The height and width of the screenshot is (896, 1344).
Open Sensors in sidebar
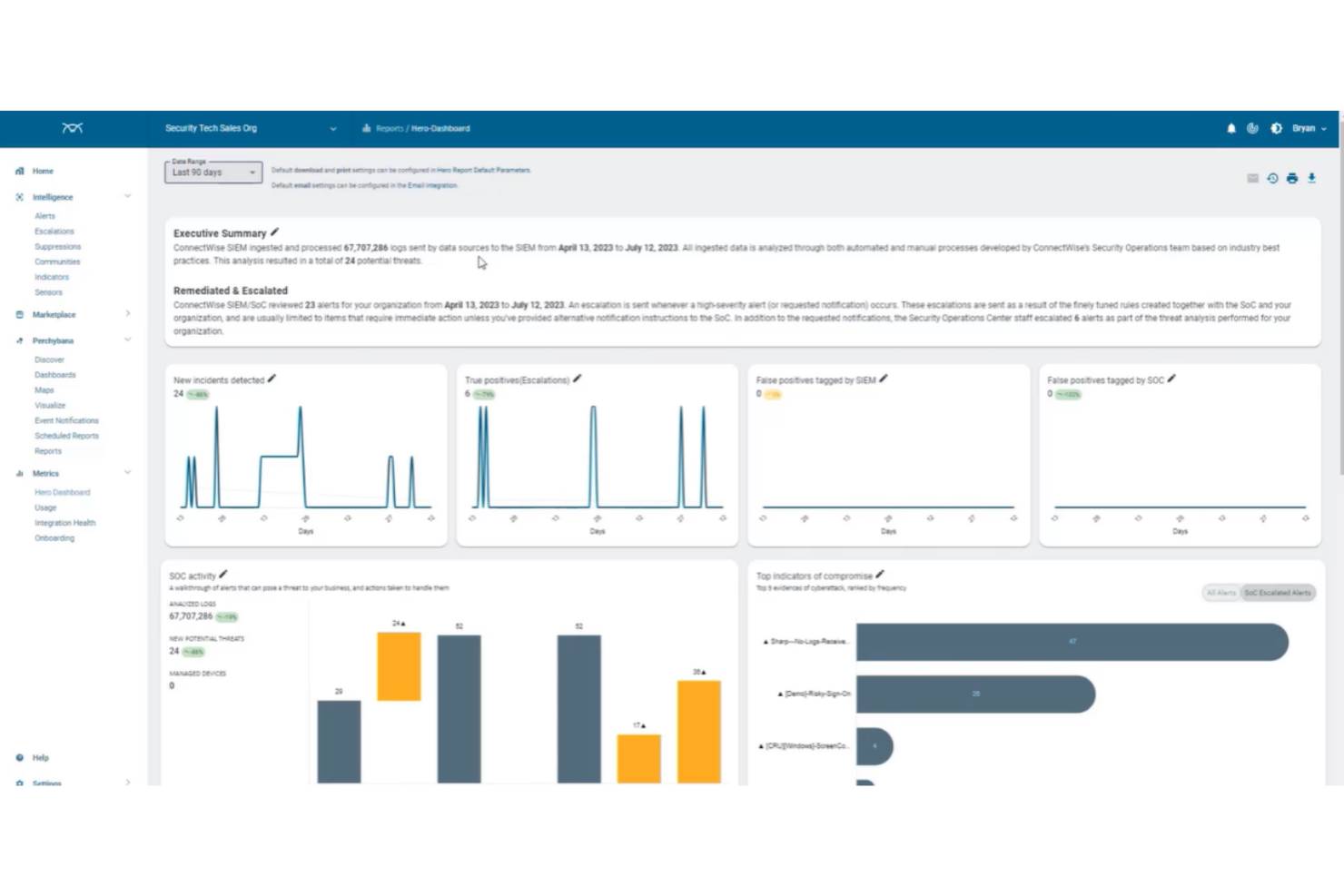[49, 292]
